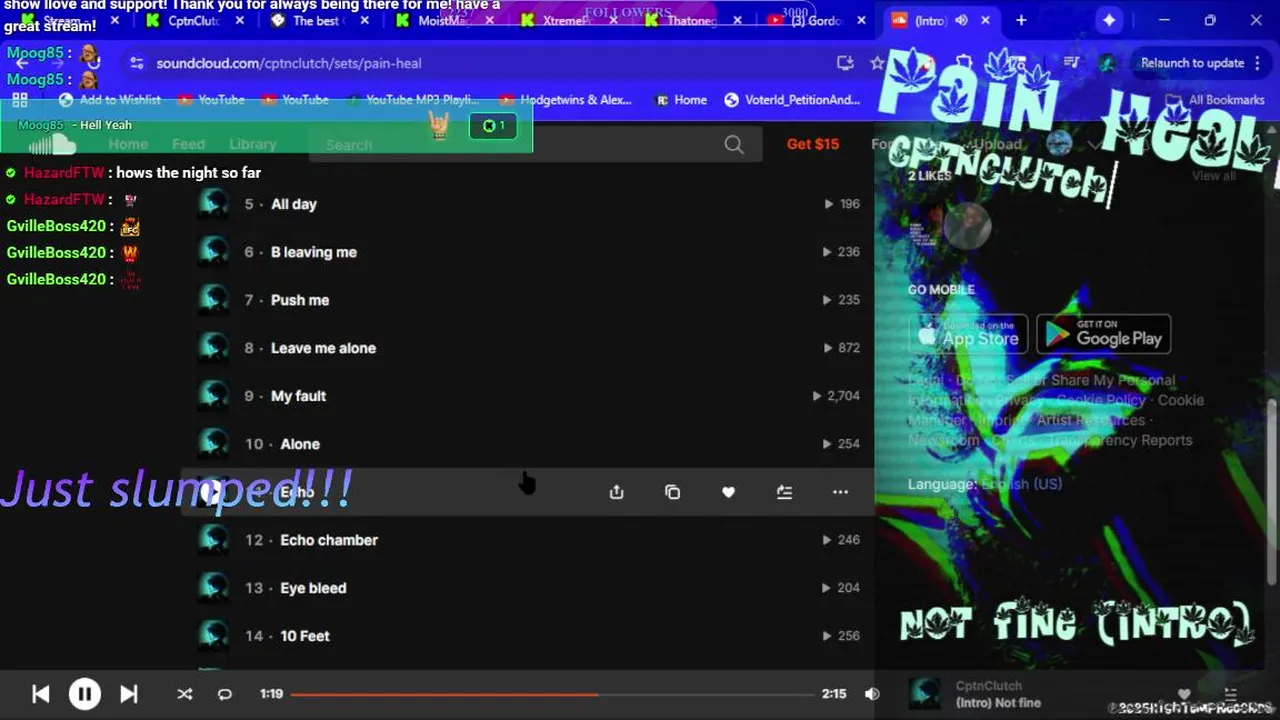
Task: Skip to the next track in player bar
Action: point(129,694)
